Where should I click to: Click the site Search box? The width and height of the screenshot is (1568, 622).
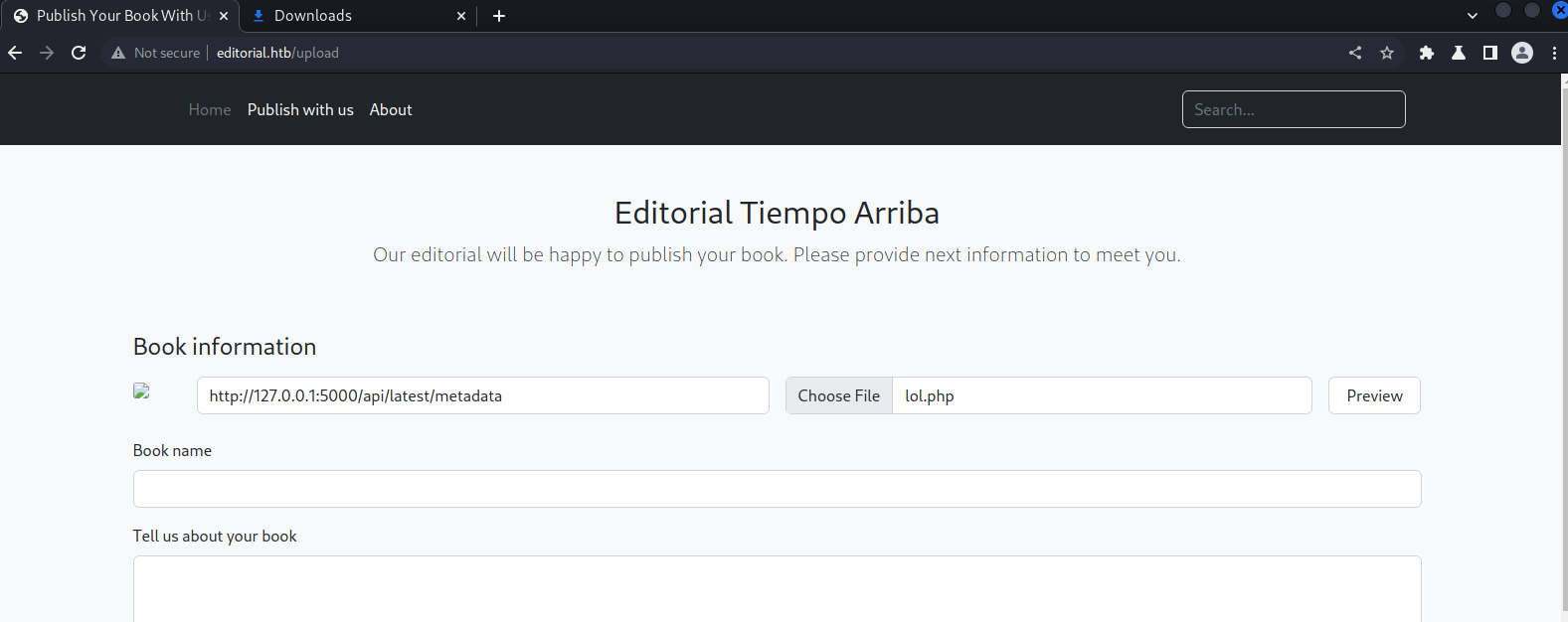click(1294, 109)
